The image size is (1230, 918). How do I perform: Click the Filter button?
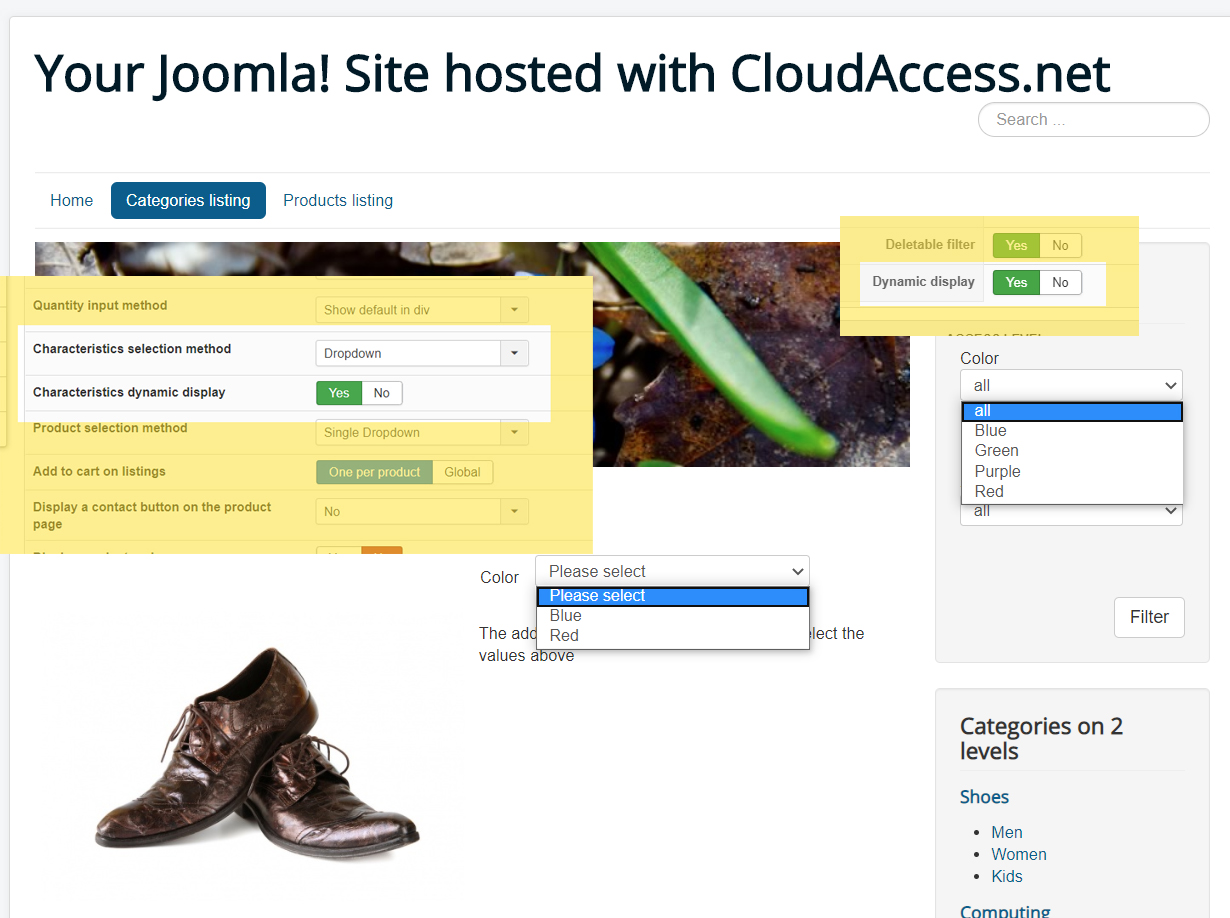(1149, 617)
